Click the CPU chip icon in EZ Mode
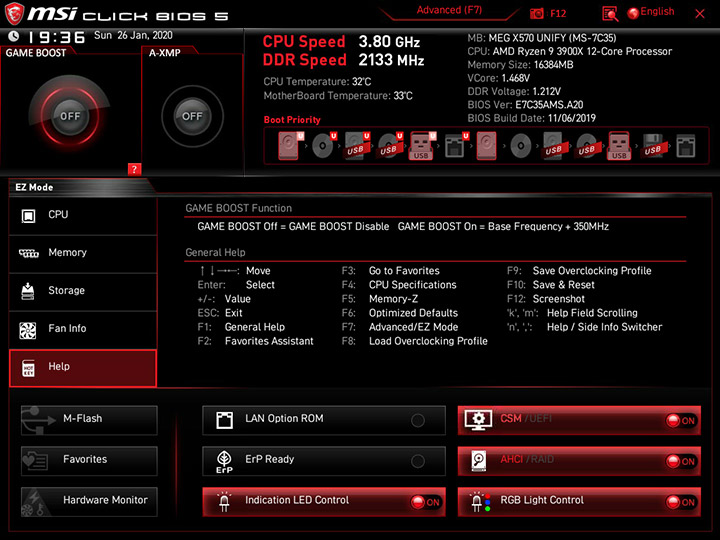 tap(28, 215)
